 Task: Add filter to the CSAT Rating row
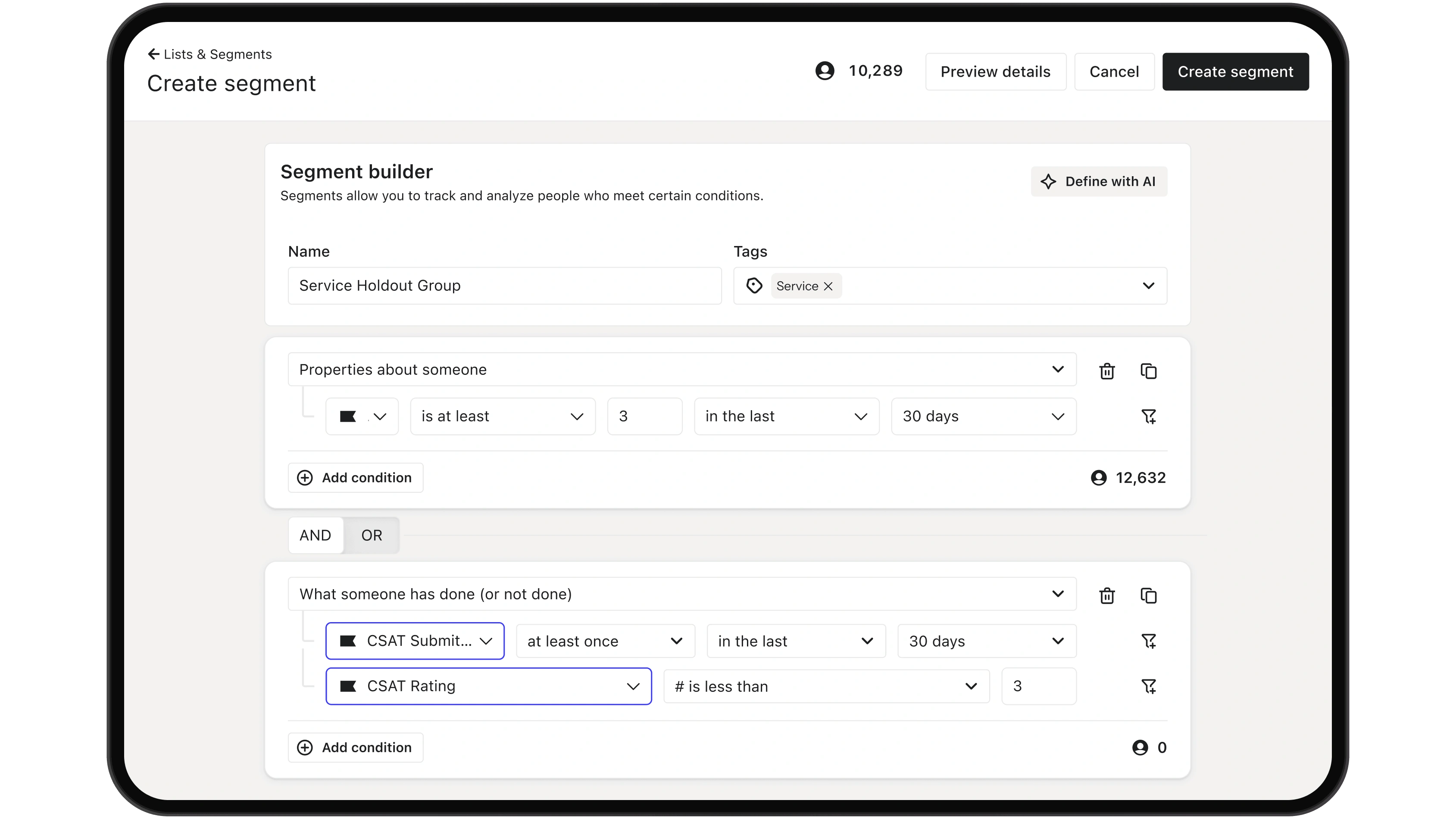tap(1149, 687)
